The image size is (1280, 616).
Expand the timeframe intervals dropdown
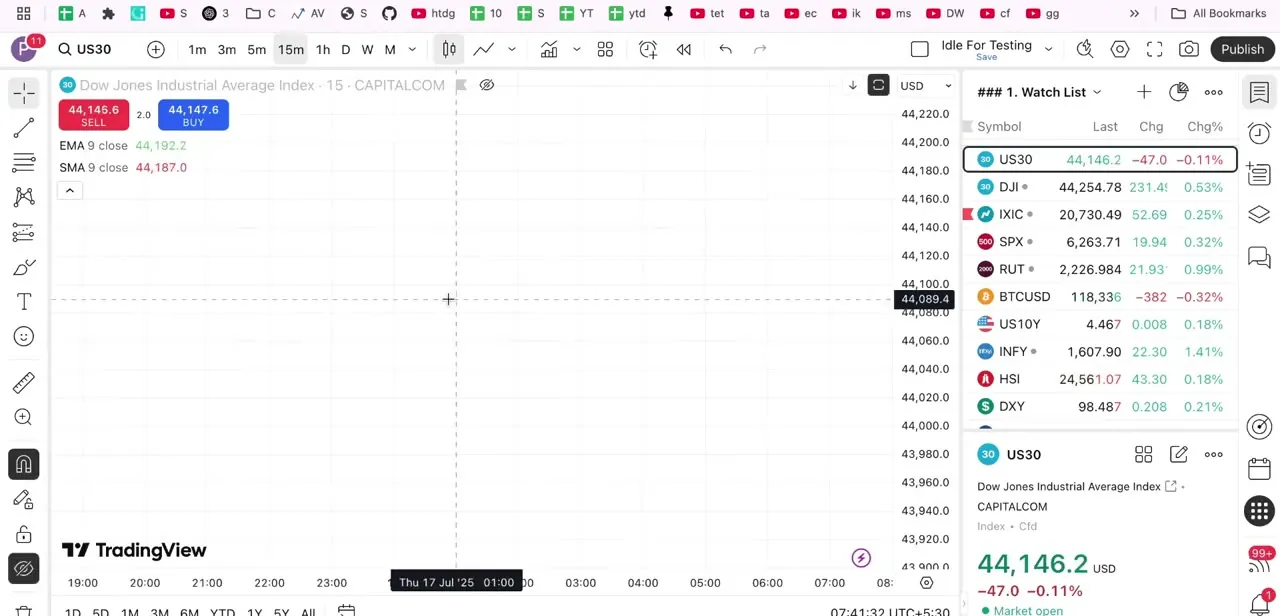click(x=412, y=49)
